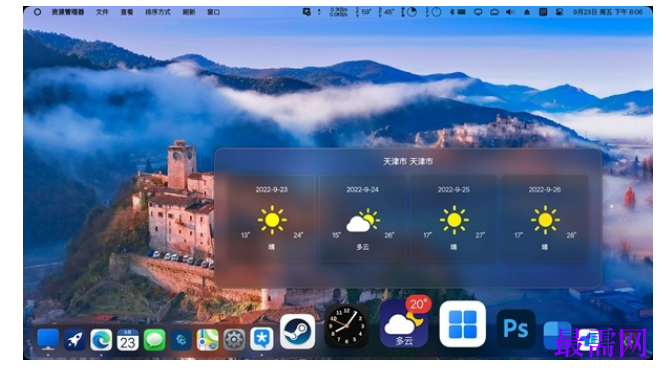Click the display monitor icon in menu bar

pyautogui.click(x=478, y=12)
